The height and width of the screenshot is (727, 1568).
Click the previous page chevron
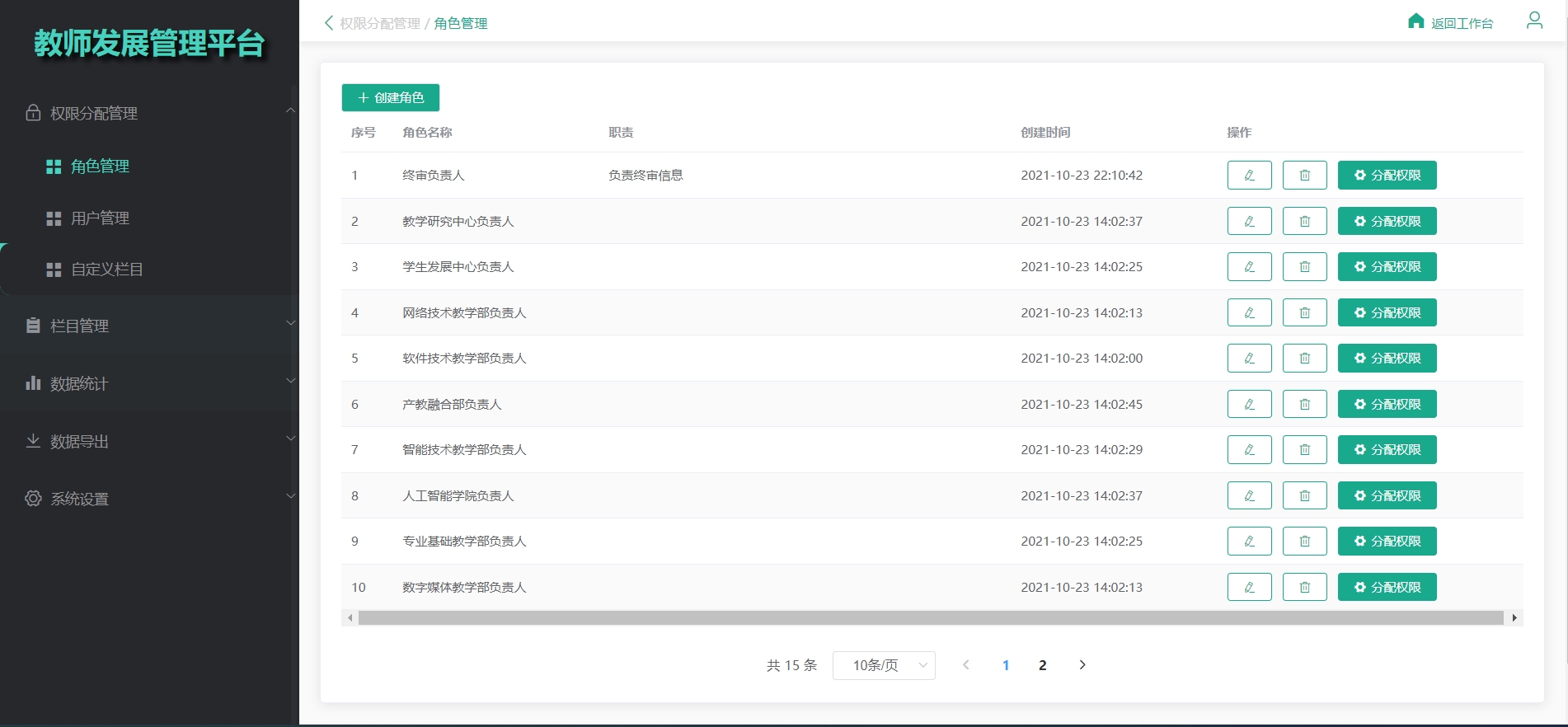(x=966, y=665)
